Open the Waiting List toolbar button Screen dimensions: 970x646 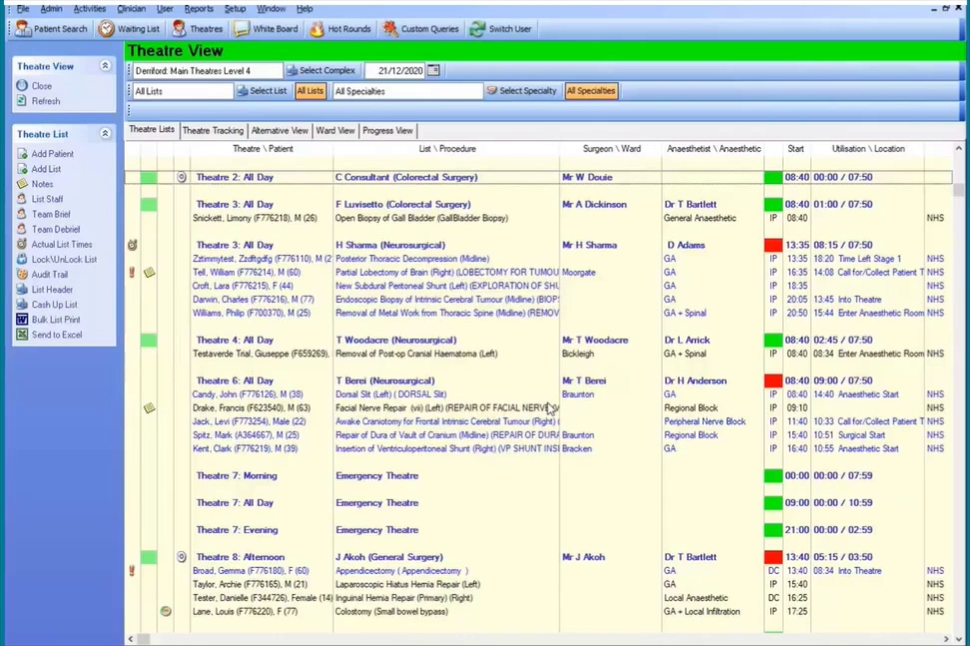129,28
